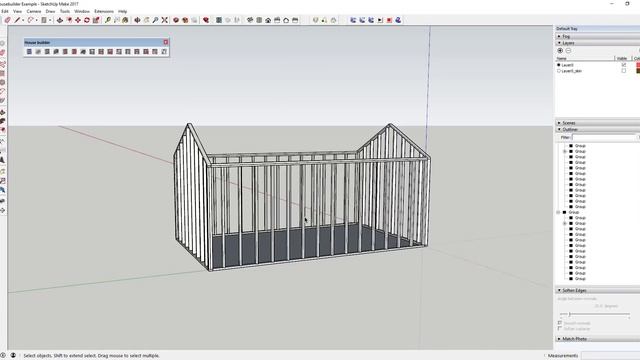Select the Rotate tool

87,20
